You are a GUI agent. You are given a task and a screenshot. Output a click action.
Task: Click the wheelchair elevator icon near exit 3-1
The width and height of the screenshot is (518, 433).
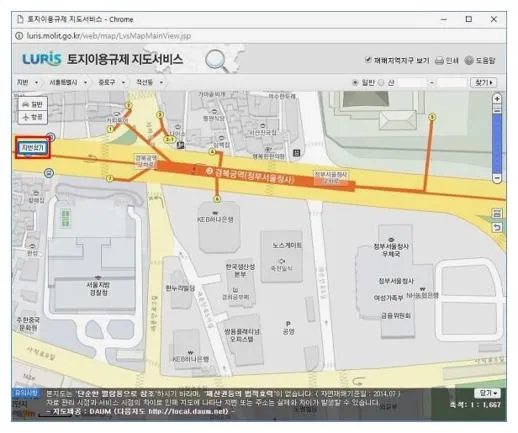pos(181,145)
